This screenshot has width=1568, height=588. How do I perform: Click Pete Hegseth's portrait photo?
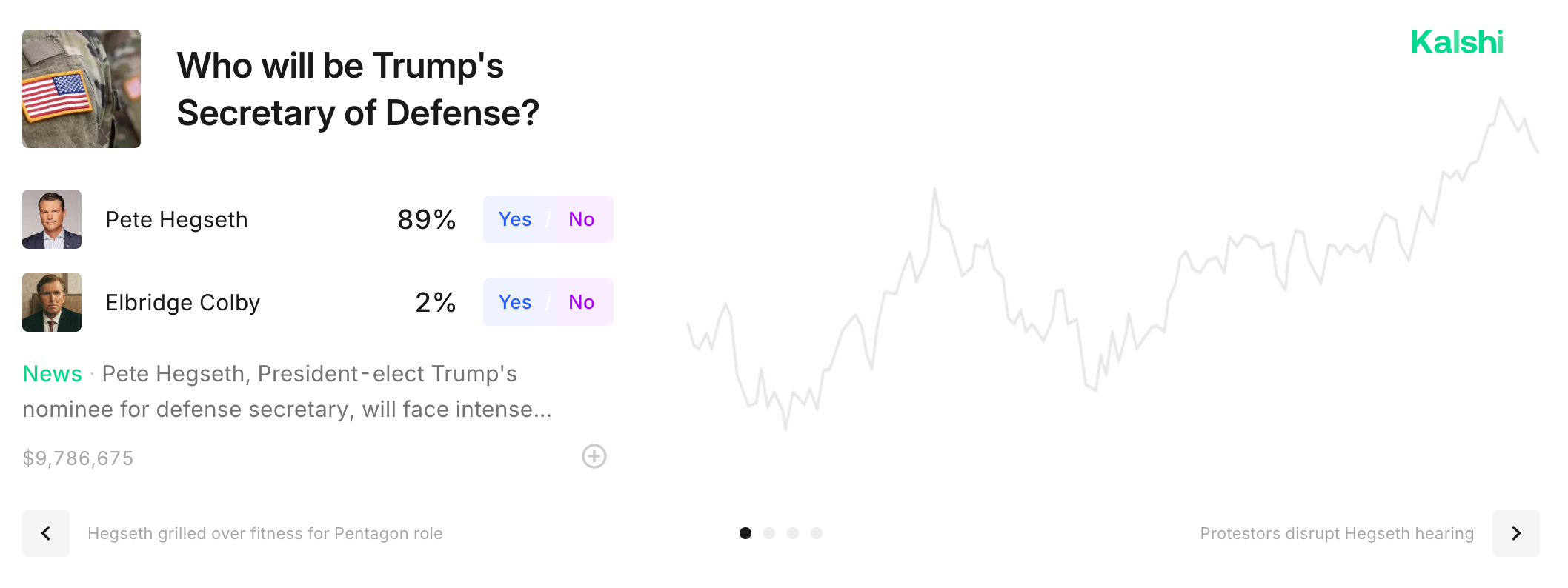point(52,219)
